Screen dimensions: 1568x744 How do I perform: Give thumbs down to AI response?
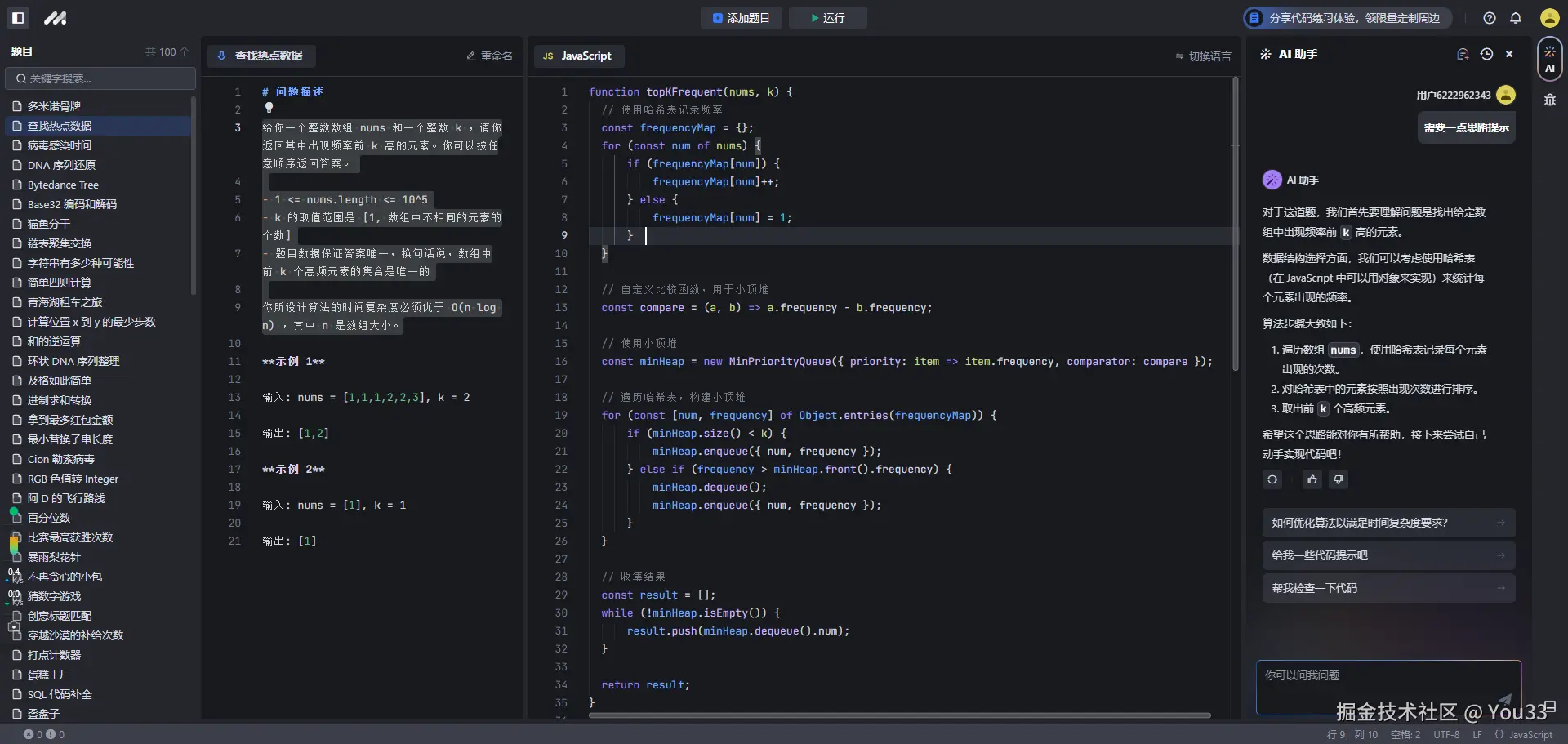click(x=1339, y=479)
